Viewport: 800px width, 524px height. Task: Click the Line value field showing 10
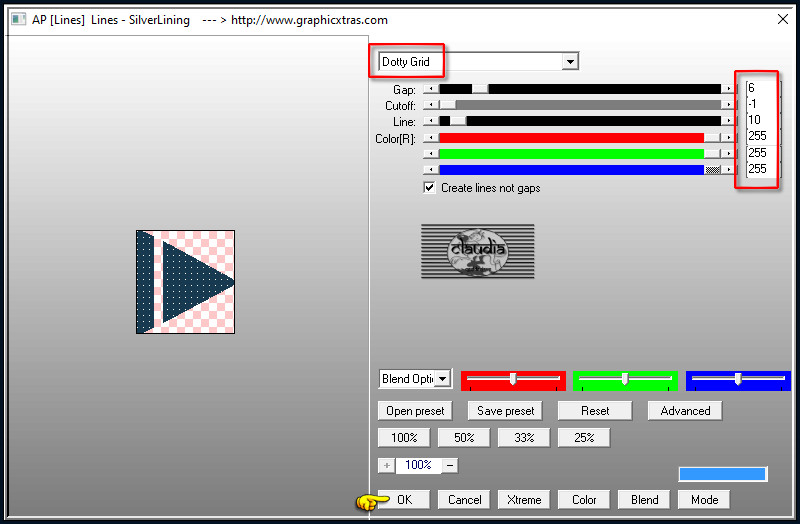[x=761, y=120]
